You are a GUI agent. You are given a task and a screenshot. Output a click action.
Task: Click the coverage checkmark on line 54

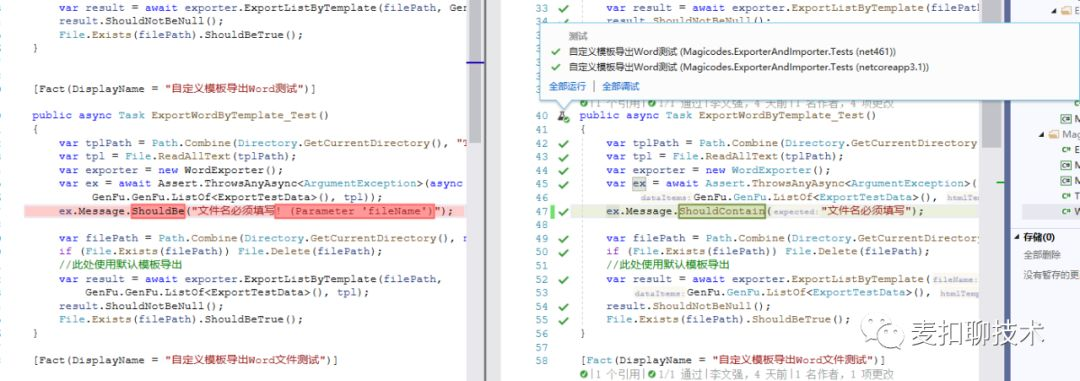563,306
